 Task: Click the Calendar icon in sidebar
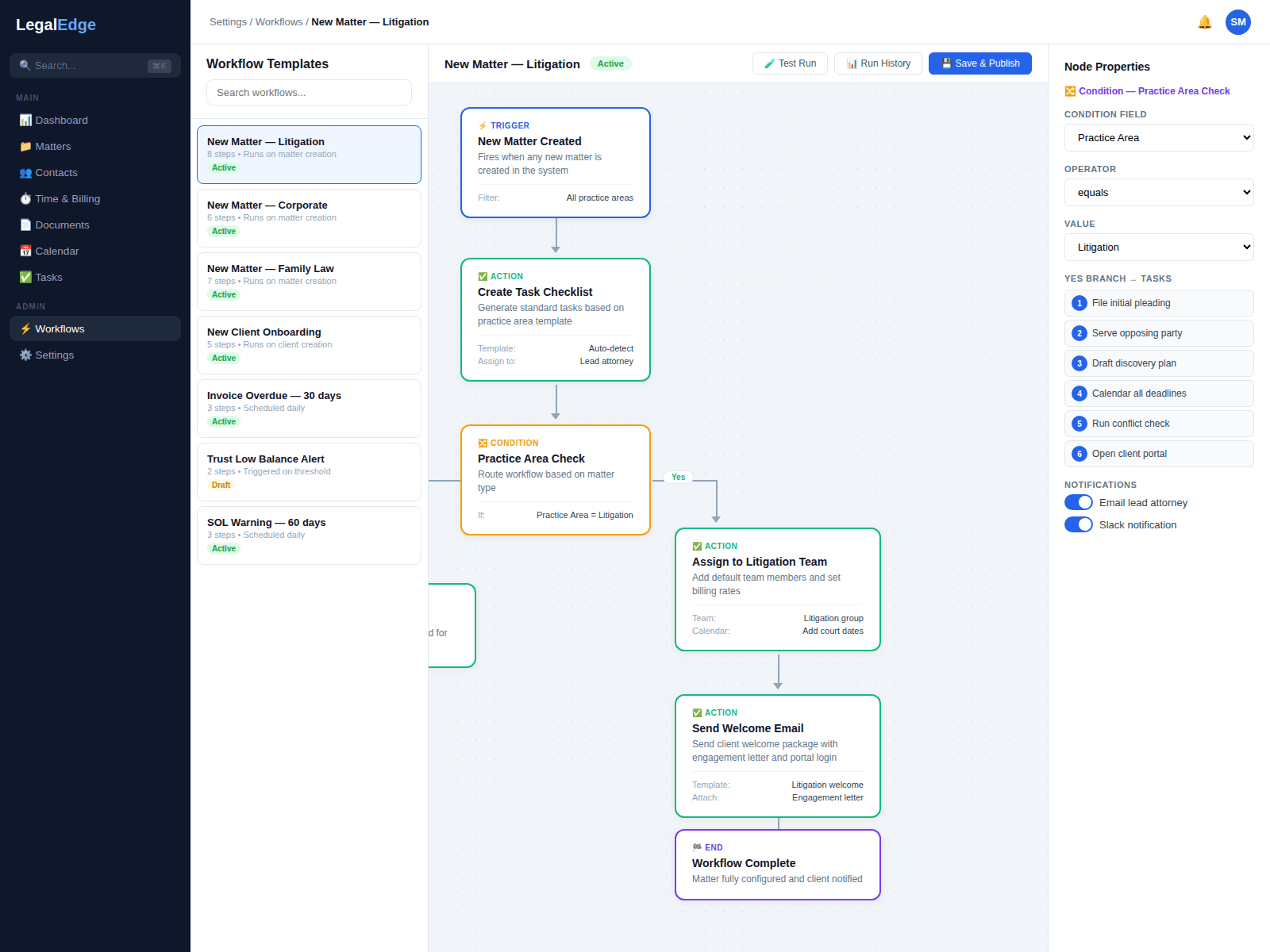[25, 251]
